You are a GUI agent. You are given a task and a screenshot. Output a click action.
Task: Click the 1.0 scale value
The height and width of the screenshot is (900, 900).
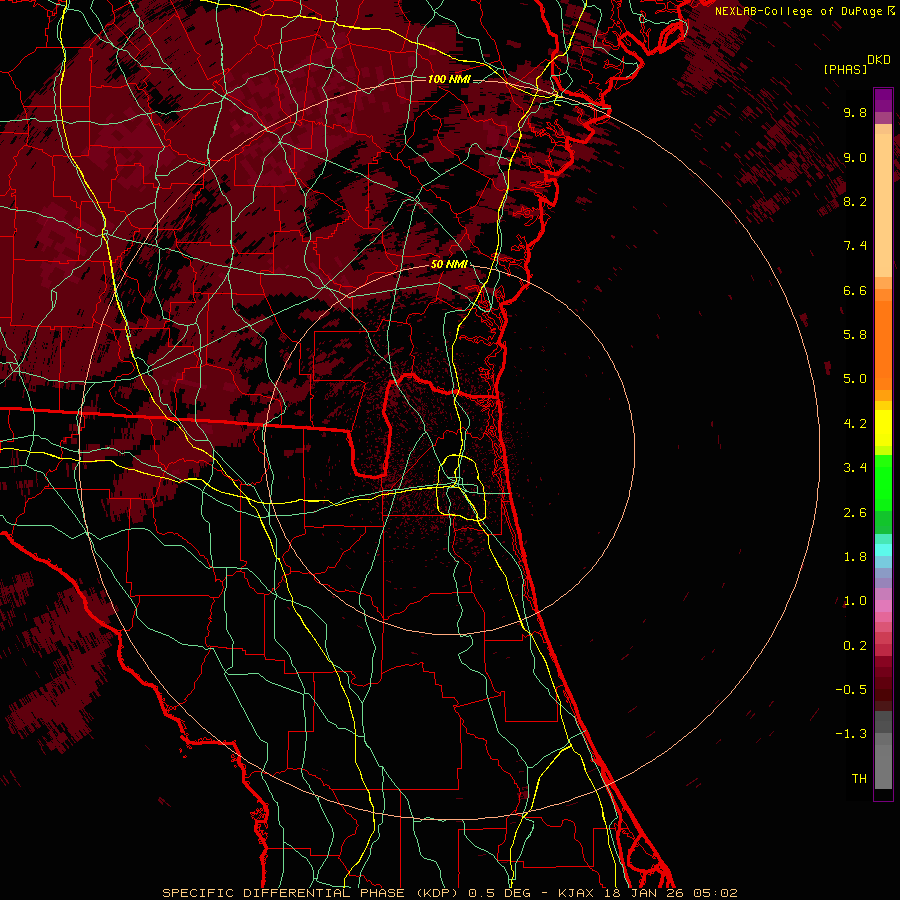click(x=855, y=601)
